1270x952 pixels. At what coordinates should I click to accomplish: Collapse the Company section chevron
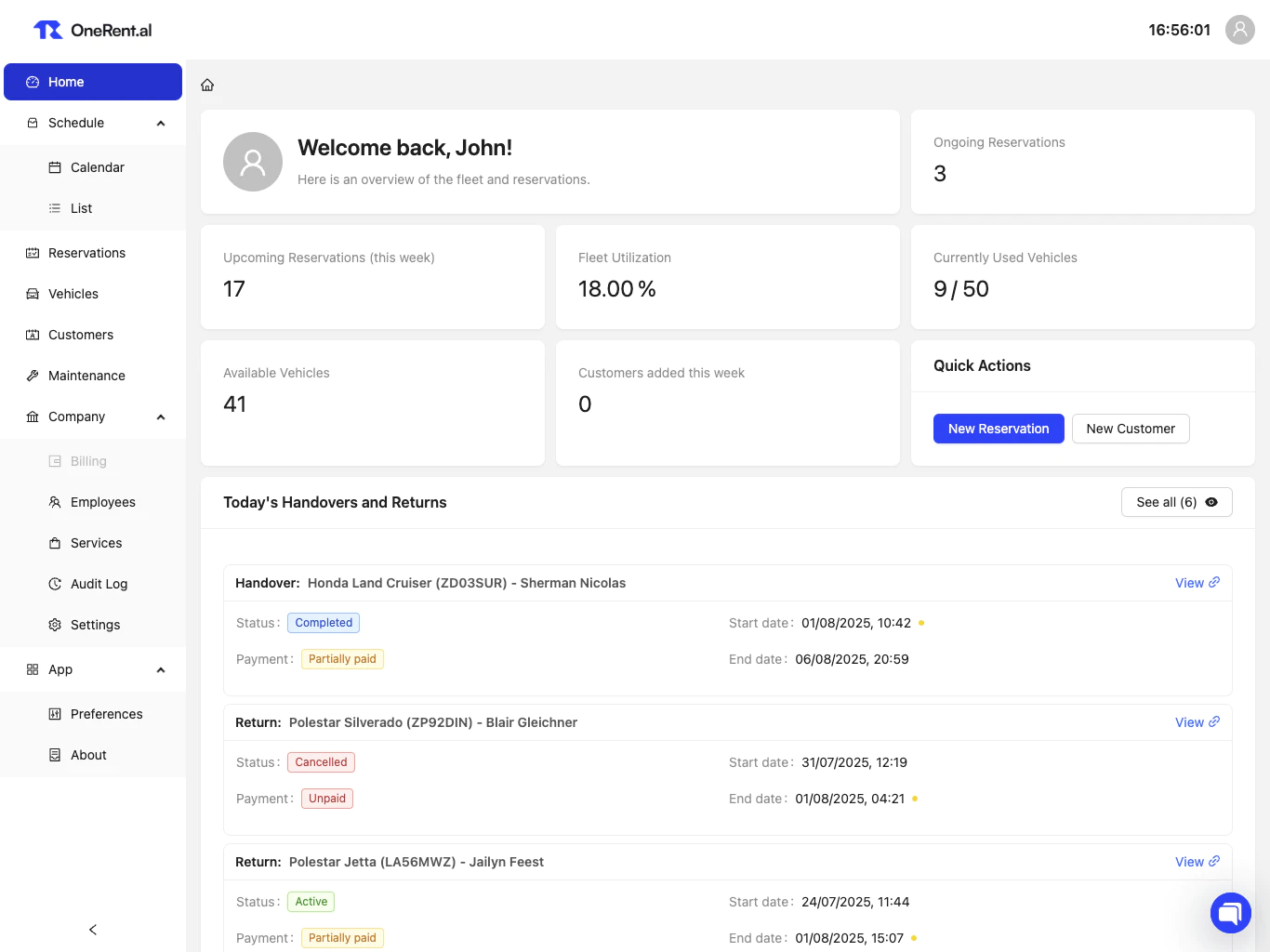[161, 416]
